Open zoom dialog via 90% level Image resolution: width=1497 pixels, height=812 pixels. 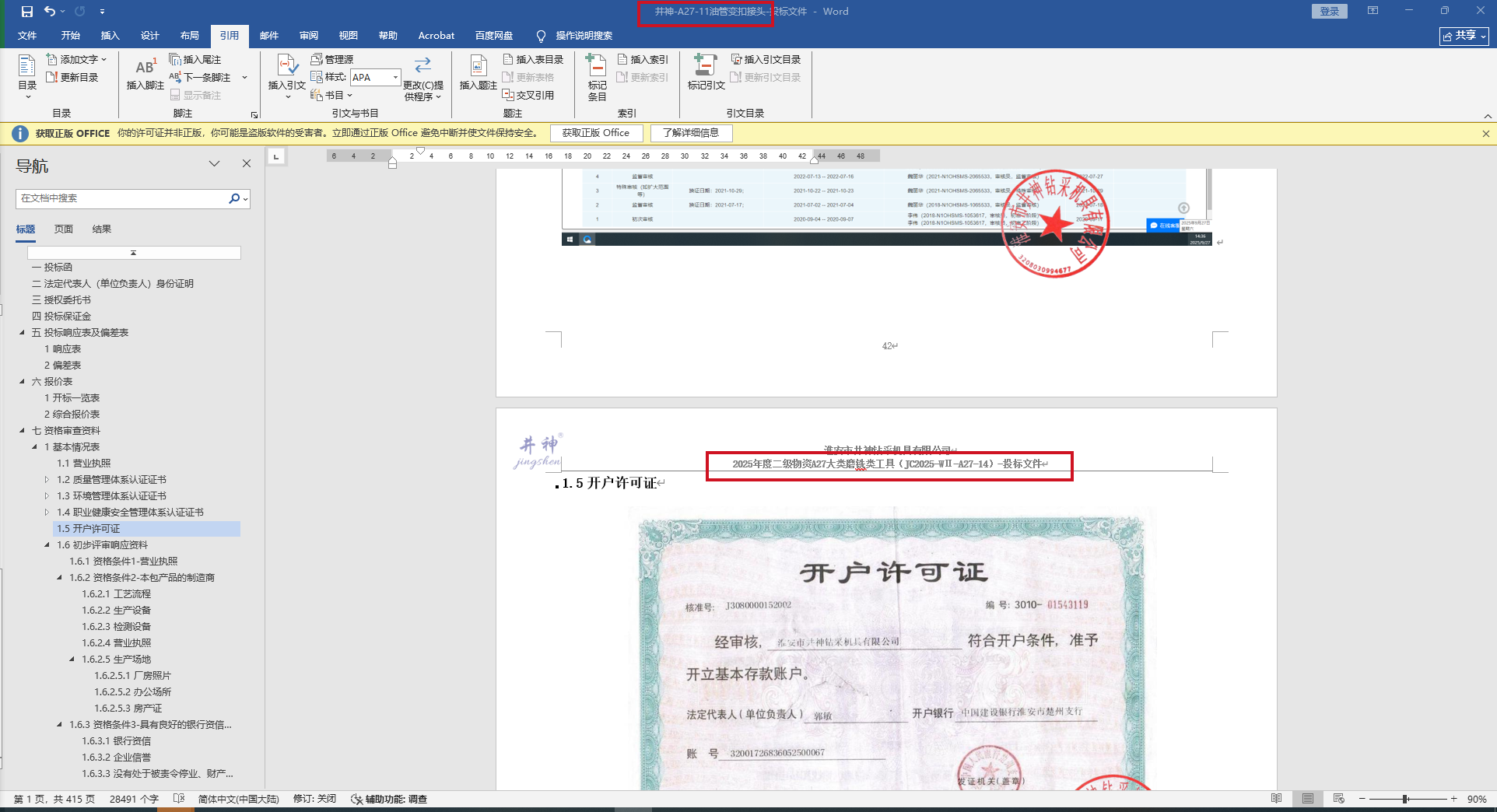pyautogui.click(x=1477, y=799)
